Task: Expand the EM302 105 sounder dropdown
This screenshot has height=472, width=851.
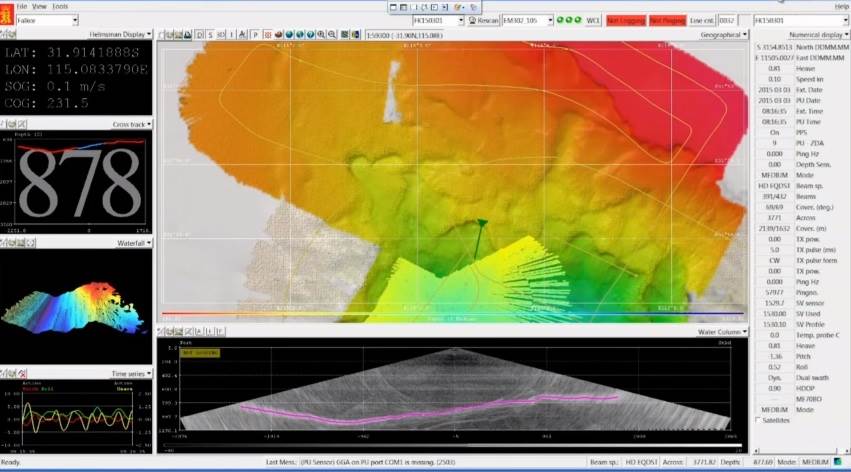Action: point(548,20)
